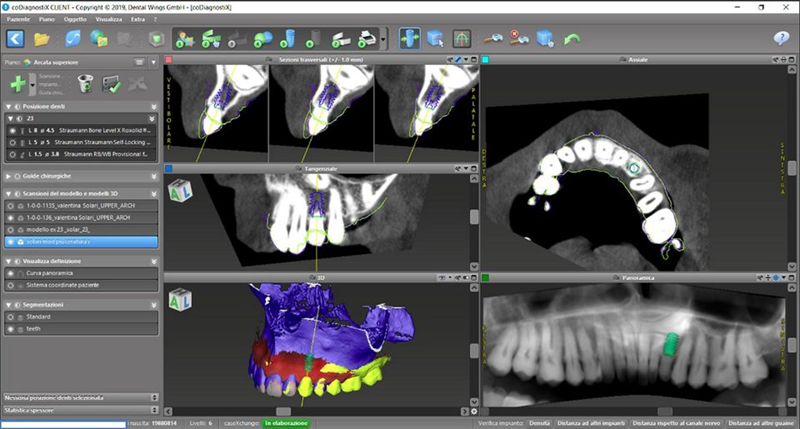800x429 pixels.
Task: Open the yellow folder icon in toolbar
Action: click(x=42, y=39)
